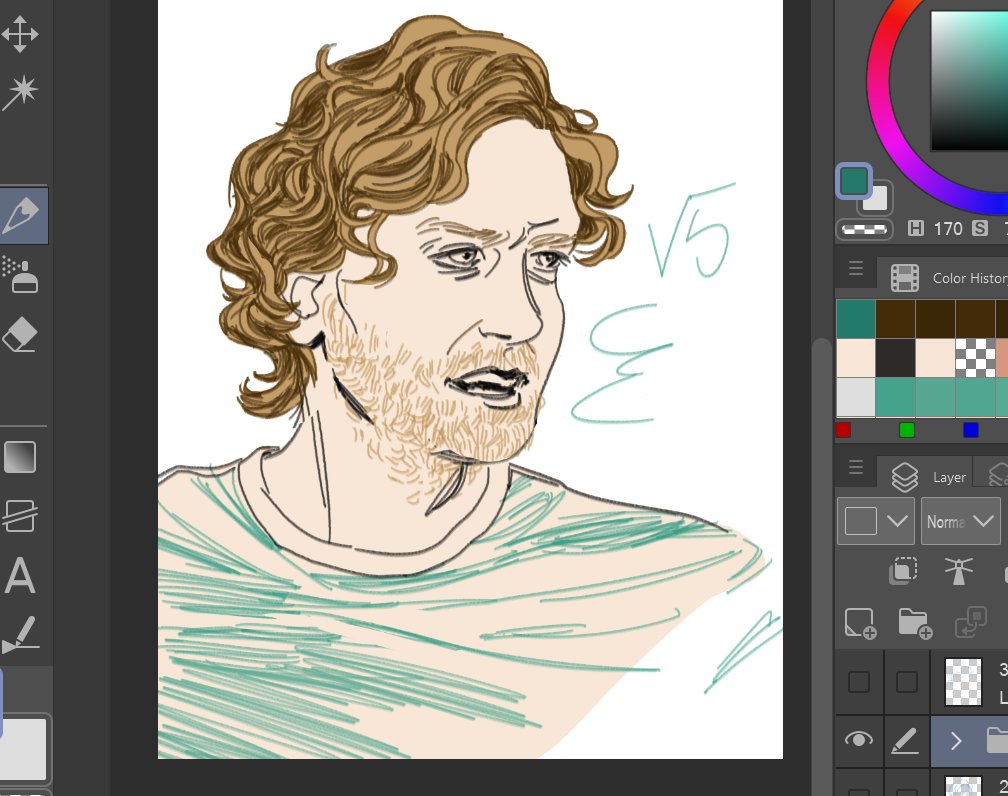Expand the layer folder chevron
This screenshot has width=1008, height=796.
tap(956, 741)
